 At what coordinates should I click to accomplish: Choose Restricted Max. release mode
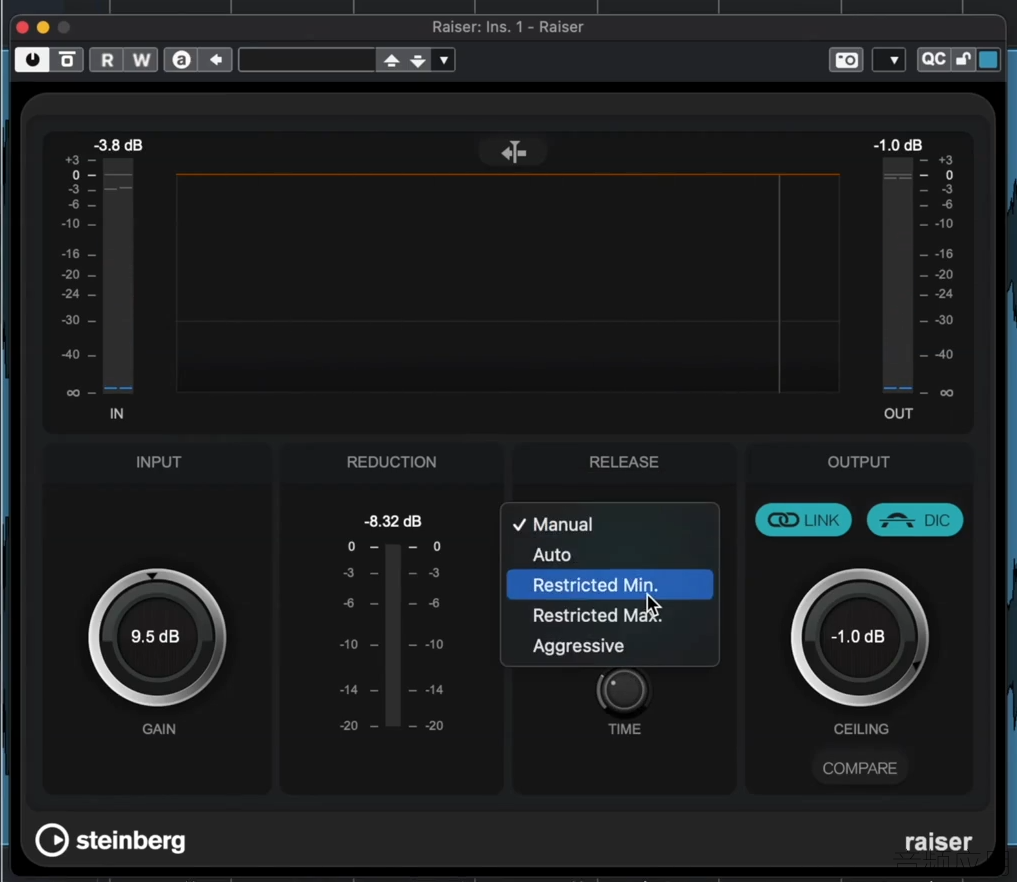point(610,615)
